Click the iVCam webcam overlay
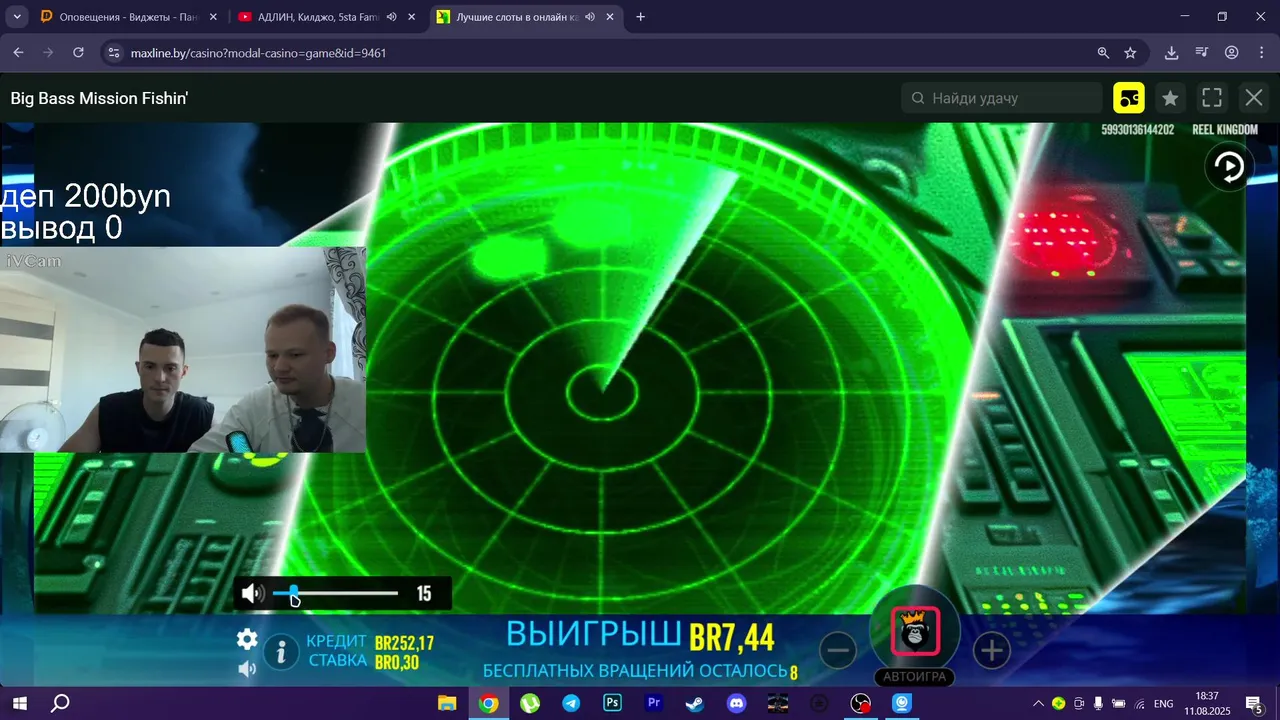 183,350
